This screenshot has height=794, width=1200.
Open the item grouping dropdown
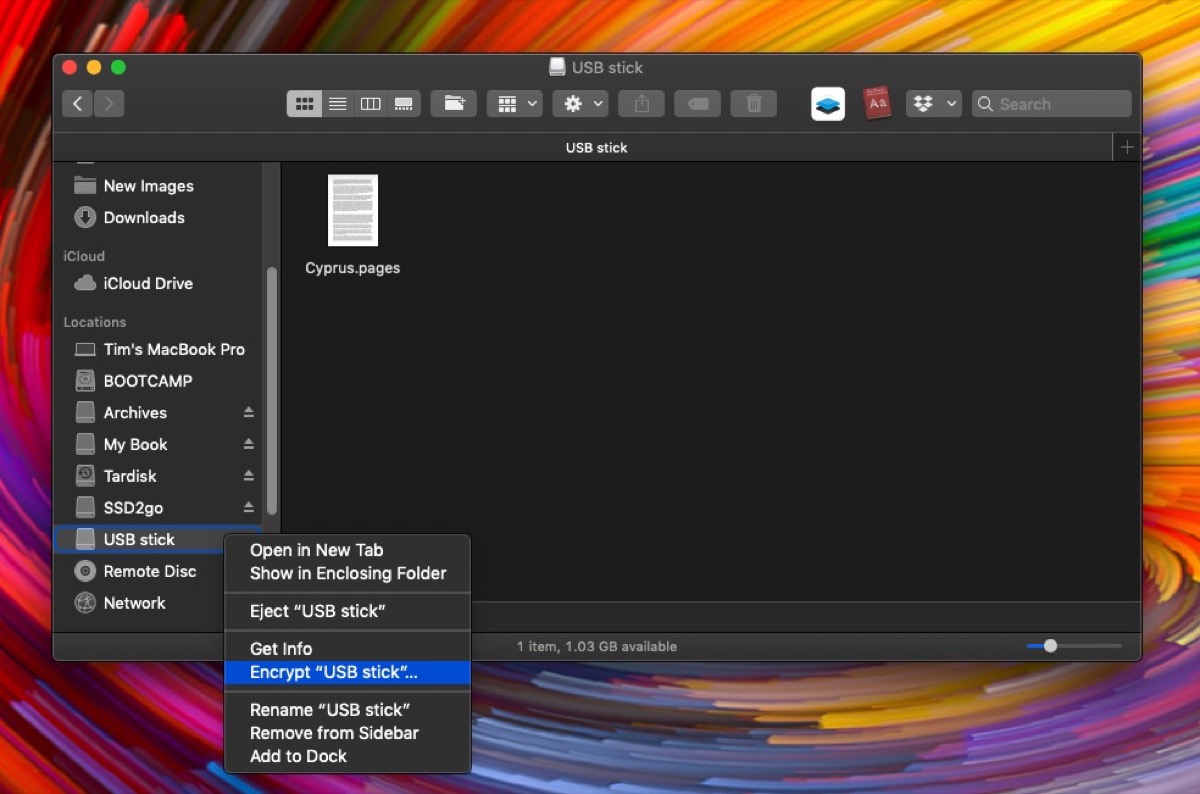514,103
